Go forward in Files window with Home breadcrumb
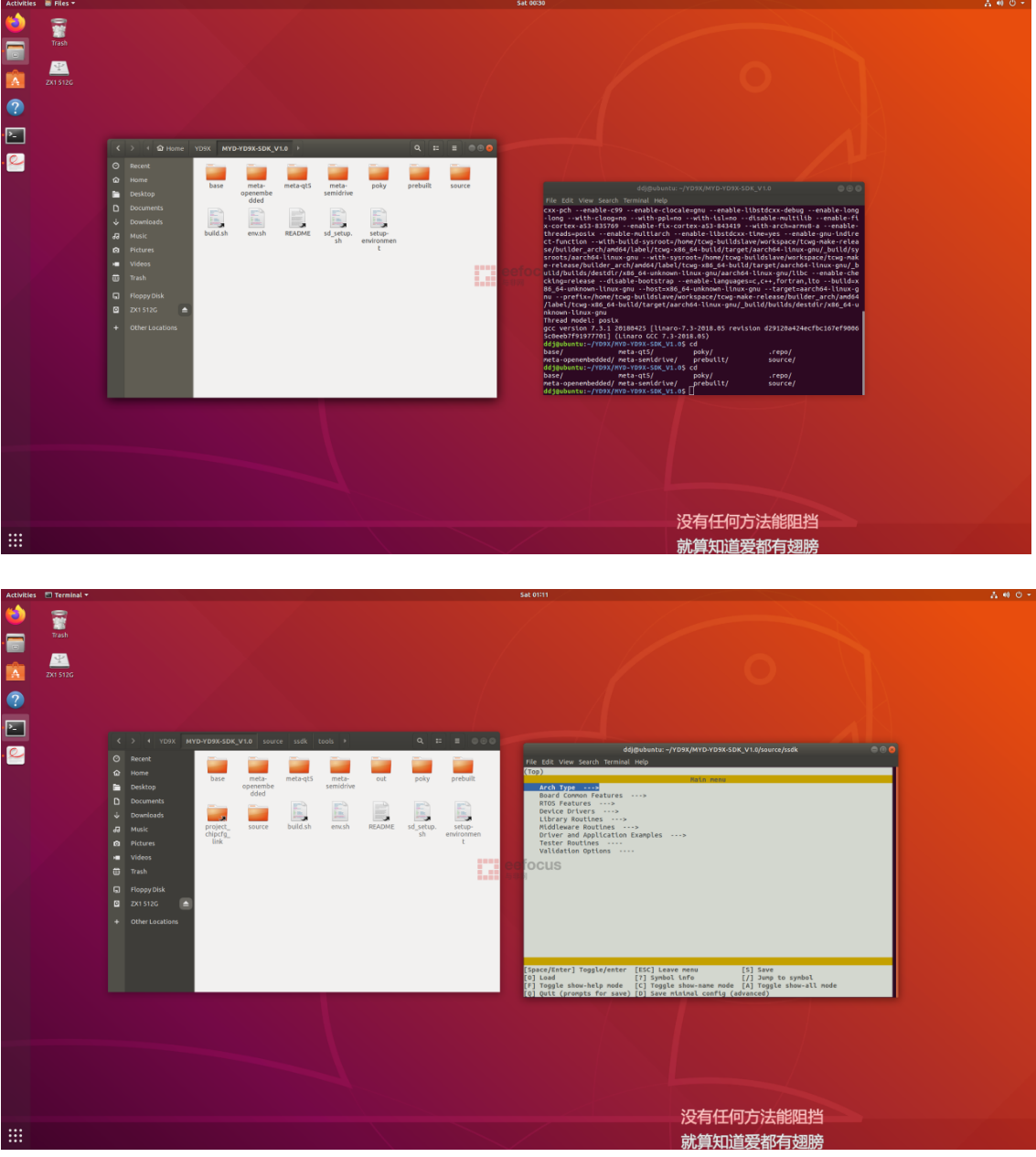The height and width of the screenshot is (1157, 1036). pos(133,148)
